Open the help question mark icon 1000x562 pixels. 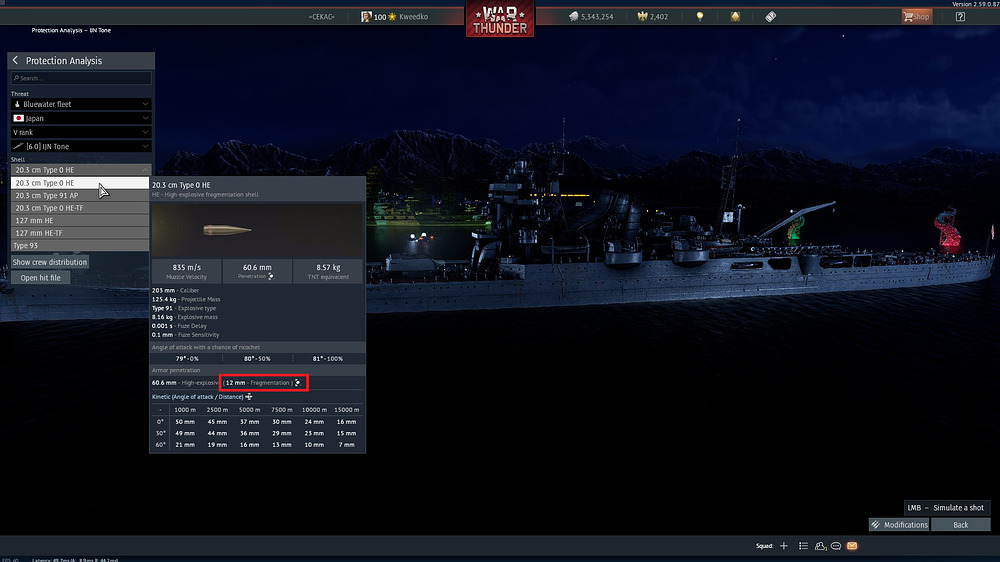click(x=960, y=17)
